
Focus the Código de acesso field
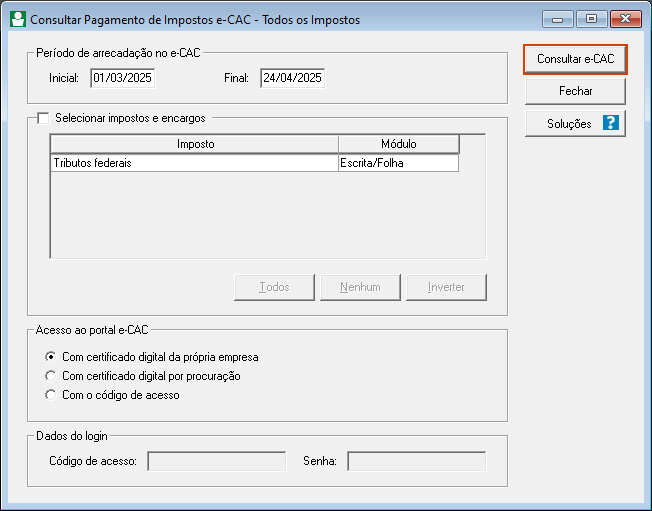[x=217, y=461]
